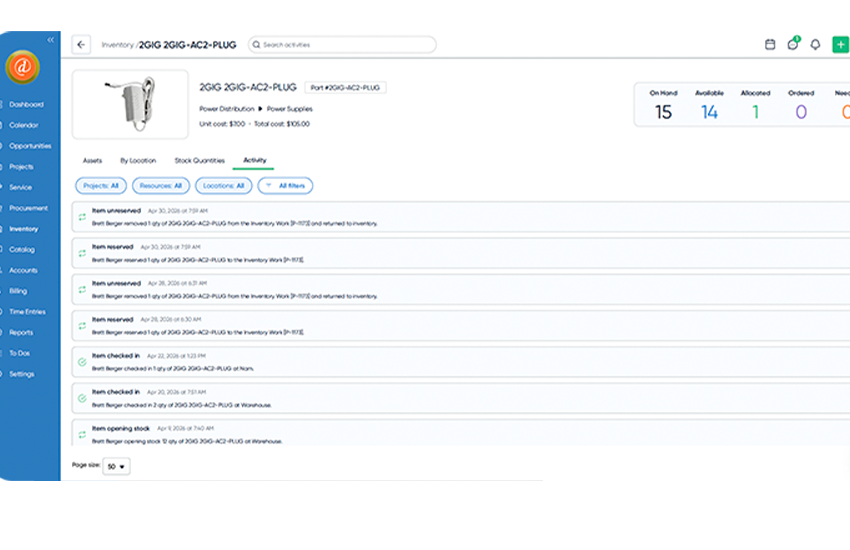The height and width of the screenshot is (550, 850).
Task: Click the Available value 14
Action: point(709,112)
